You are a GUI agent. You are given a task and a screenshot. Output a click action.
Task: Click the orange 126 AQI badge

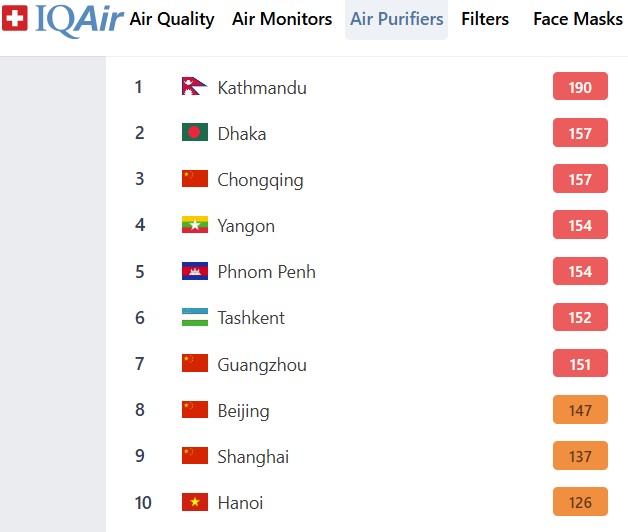coord(580,502)
